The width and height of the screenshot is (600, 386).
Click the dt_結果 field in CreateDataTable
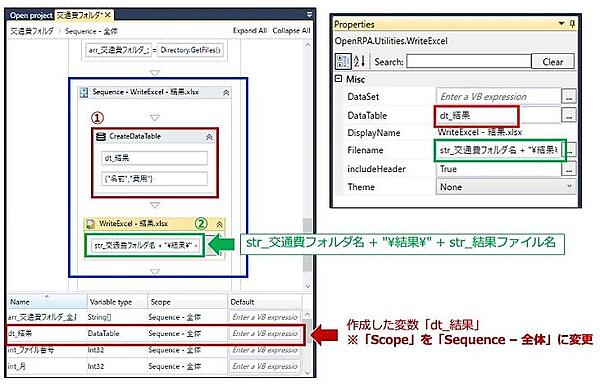[x=155, y=158]
